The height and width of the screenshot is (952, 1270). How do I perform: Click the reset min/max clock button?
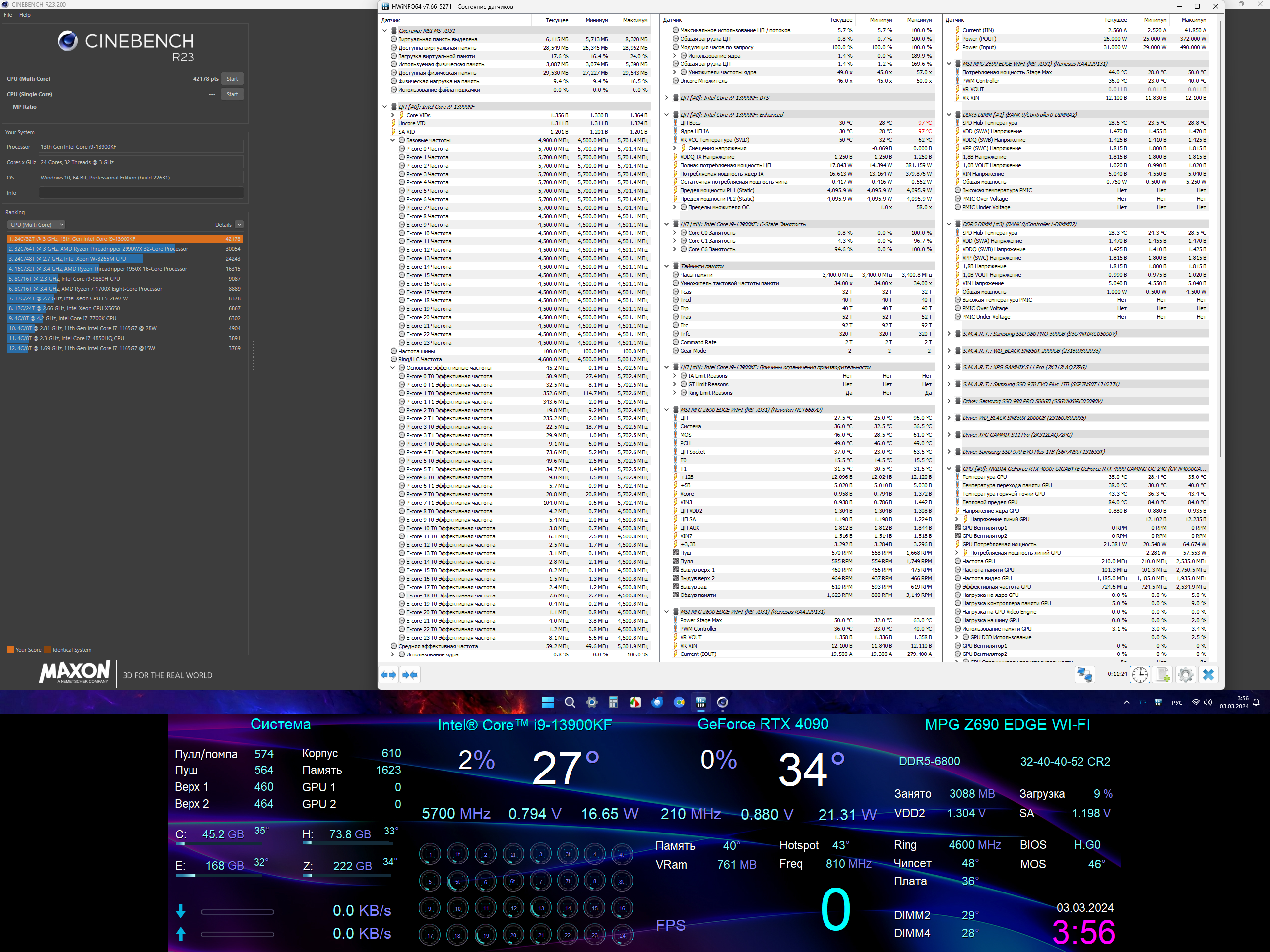tap(1140, 674)
